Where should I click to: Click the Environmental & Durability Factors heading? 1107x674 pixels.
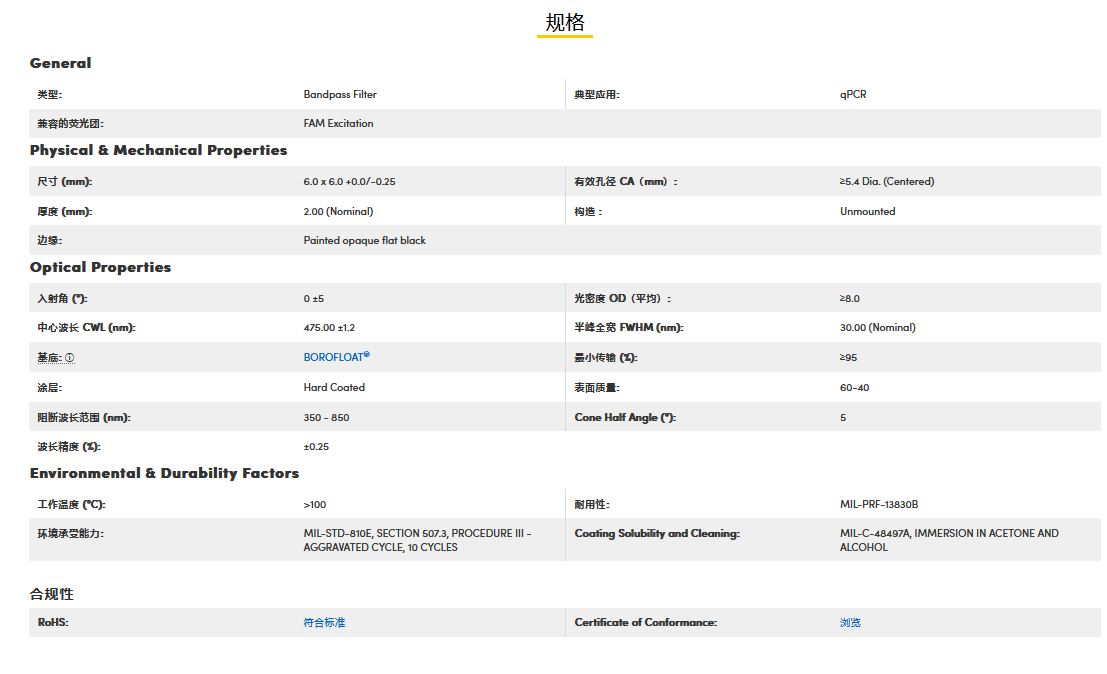(x=164, y=473)
